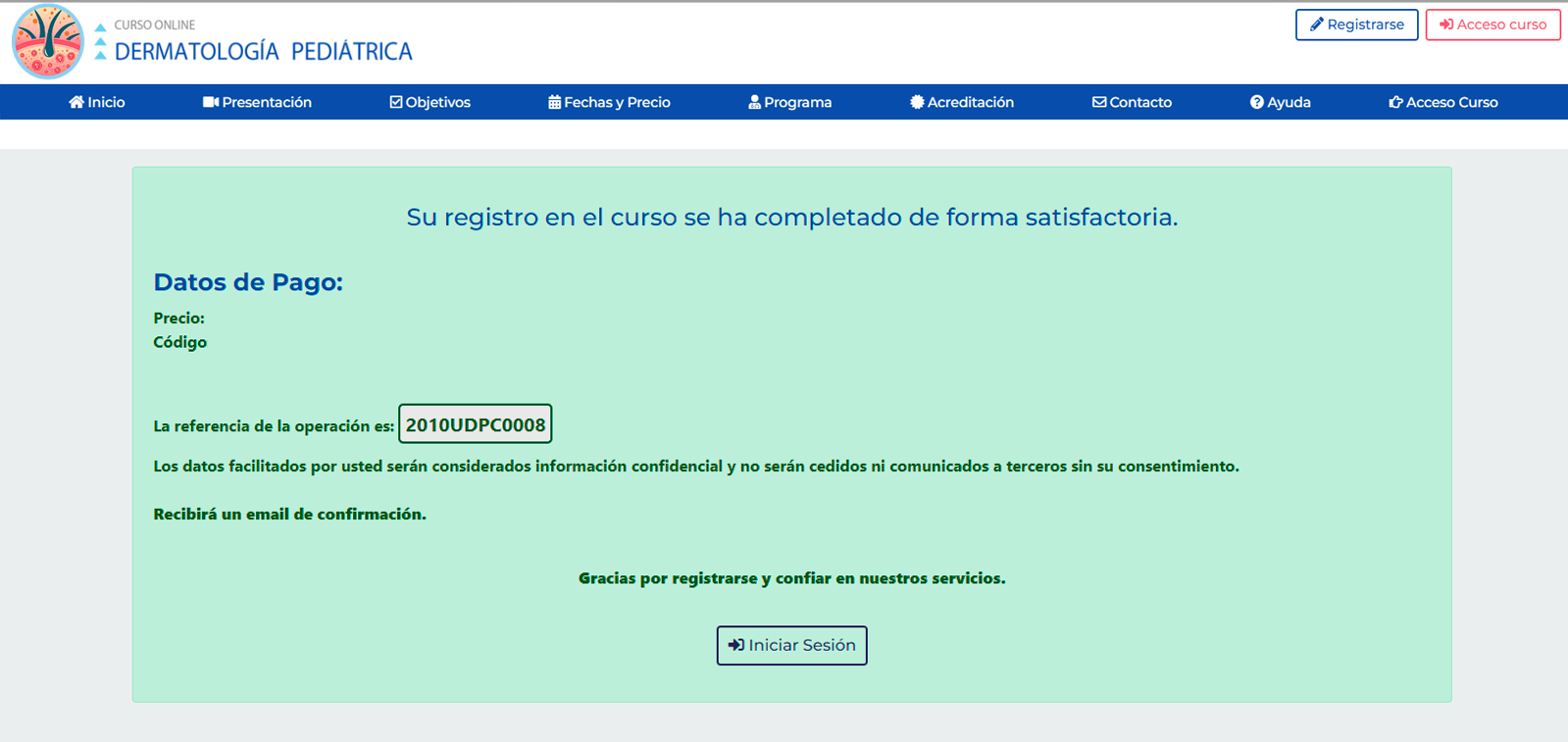The height and width of the screenshot is (742, 1568).
Task: Click the dermatology course logo image
Action: pos(48,41)
